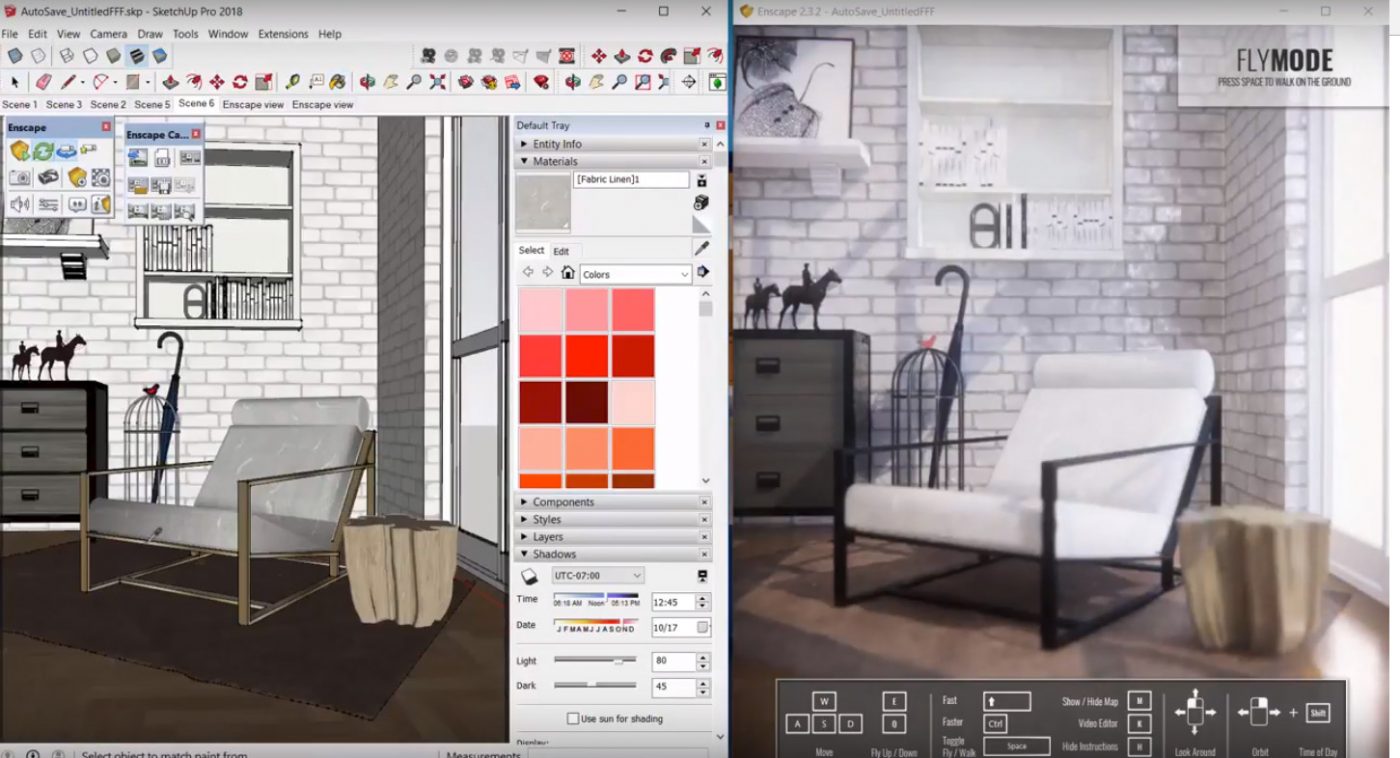The image size is (1400, 758).
Task: Open the Colors library dropdown
Action: tap(635, 274)
